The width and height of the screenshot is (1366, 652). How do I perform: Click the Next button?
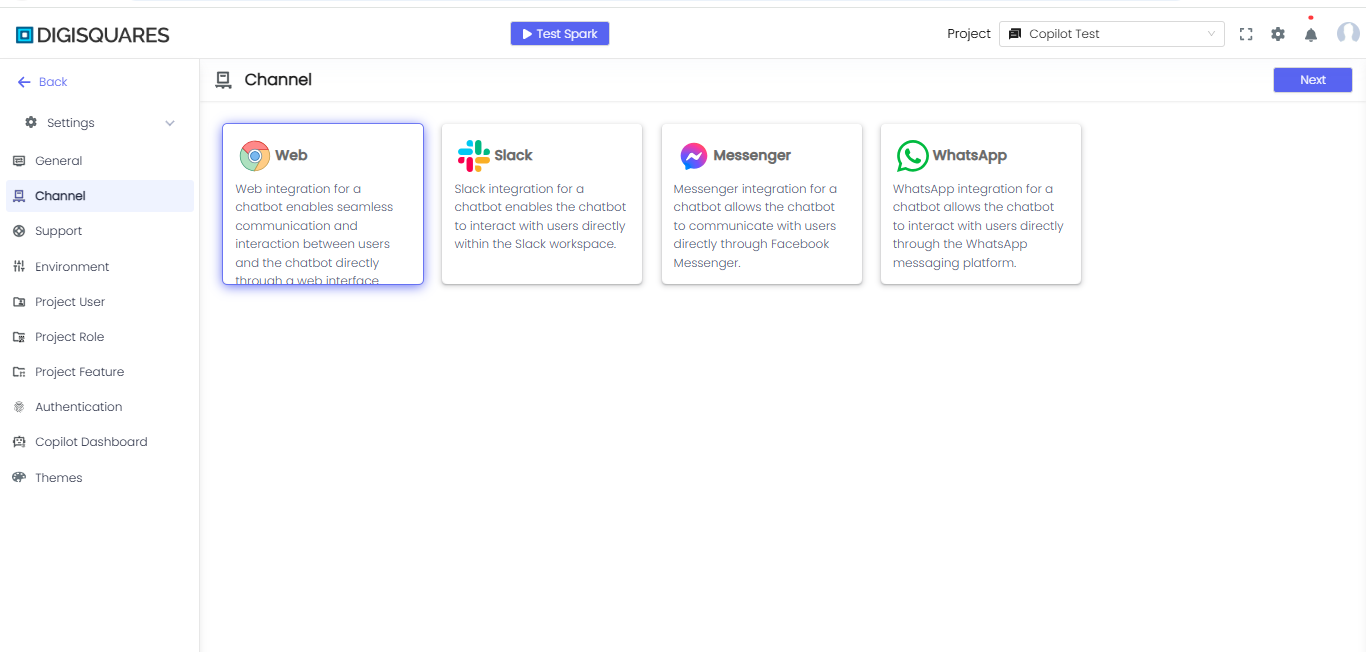pyautogui.click(x=1312, y=80)
